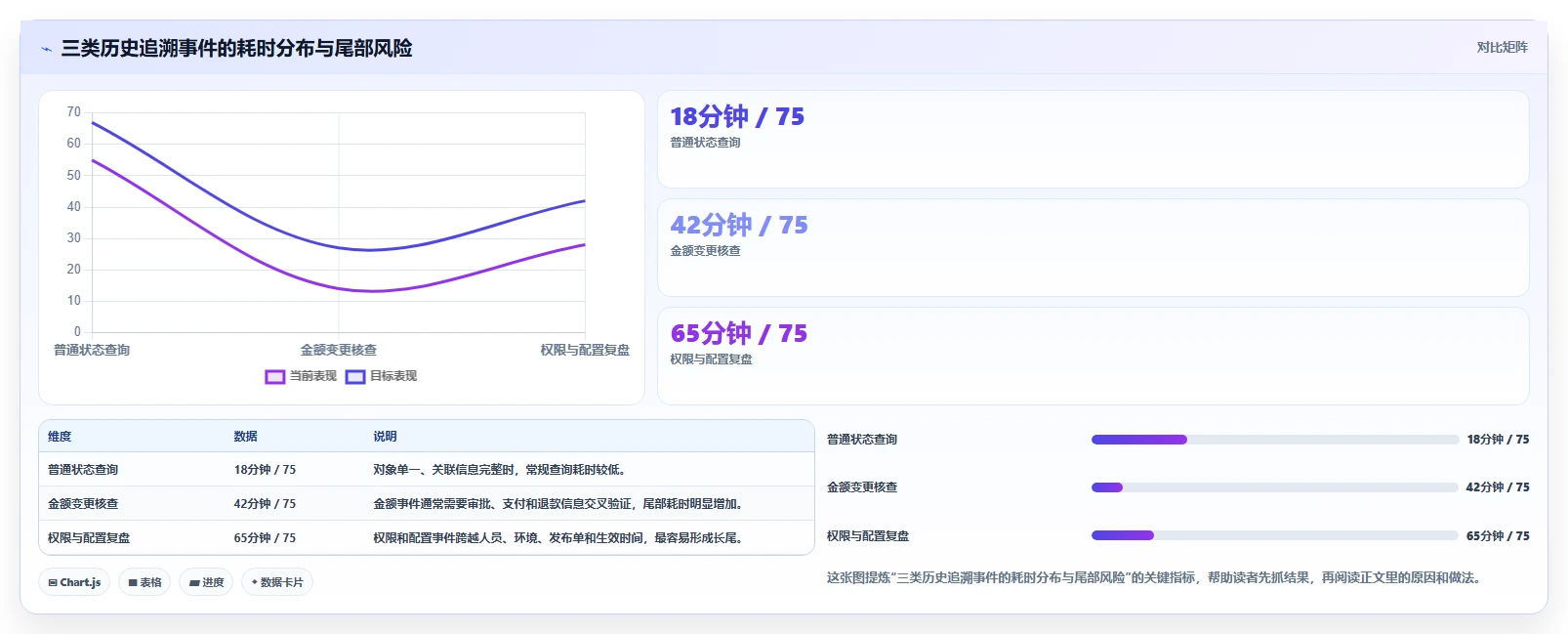
Task: Click table cell 65分钟 / 75
Action: (x=265, y=538)
